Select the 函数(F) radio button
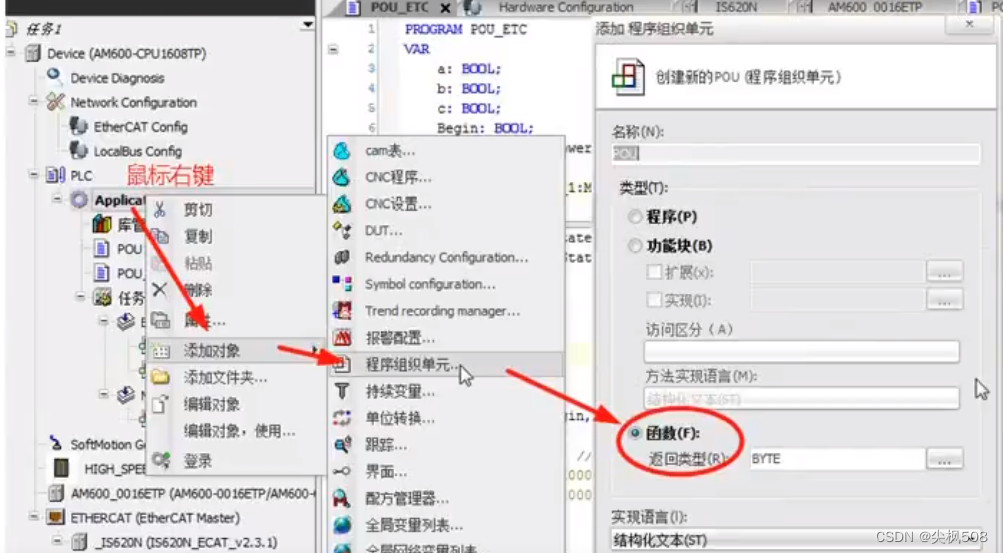Image resolution: width=1003 pixels, height=553 pixels. click(635, 433)
